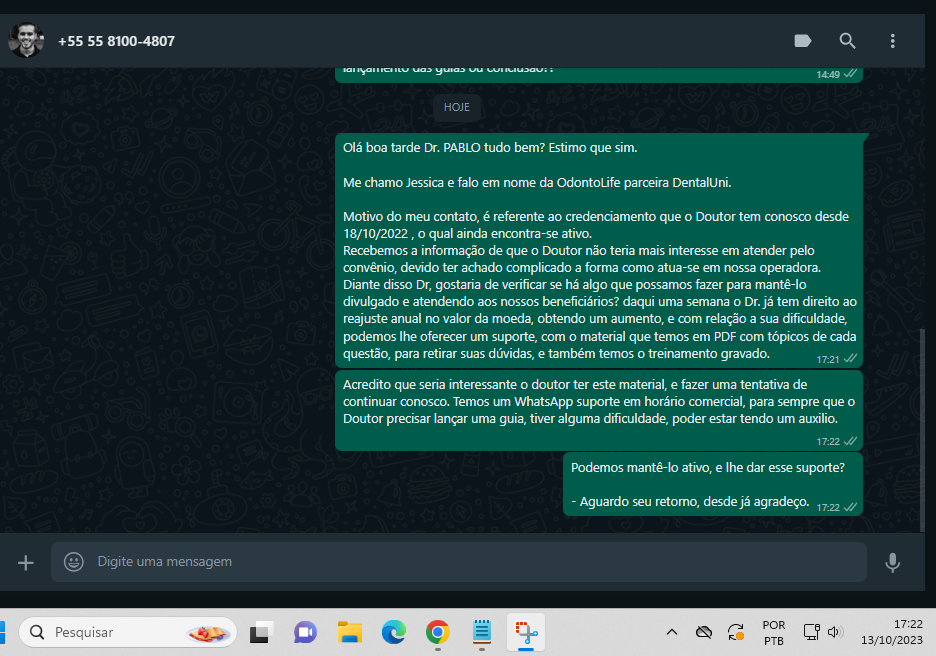The height and width of the screenshot is (656, 936).
Task: Open the chat options three-dot menu
Action: coord(892,41)
